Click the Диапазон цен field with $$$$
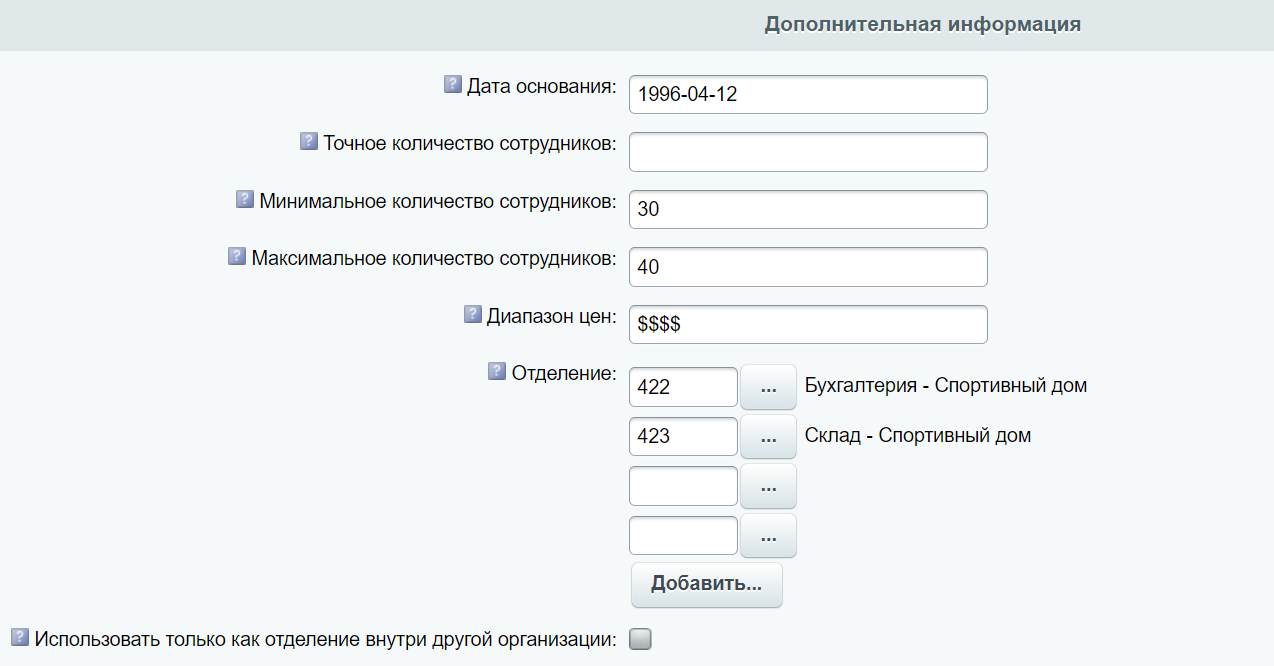1274x666 pixels. [x=808, y=325]
